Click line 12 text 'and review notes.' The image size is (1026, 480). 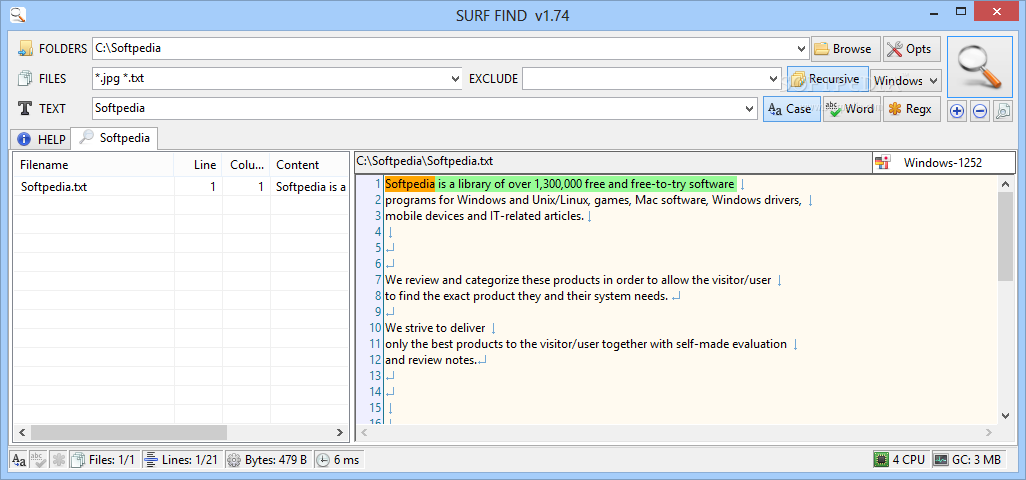[x=431, y=360]
